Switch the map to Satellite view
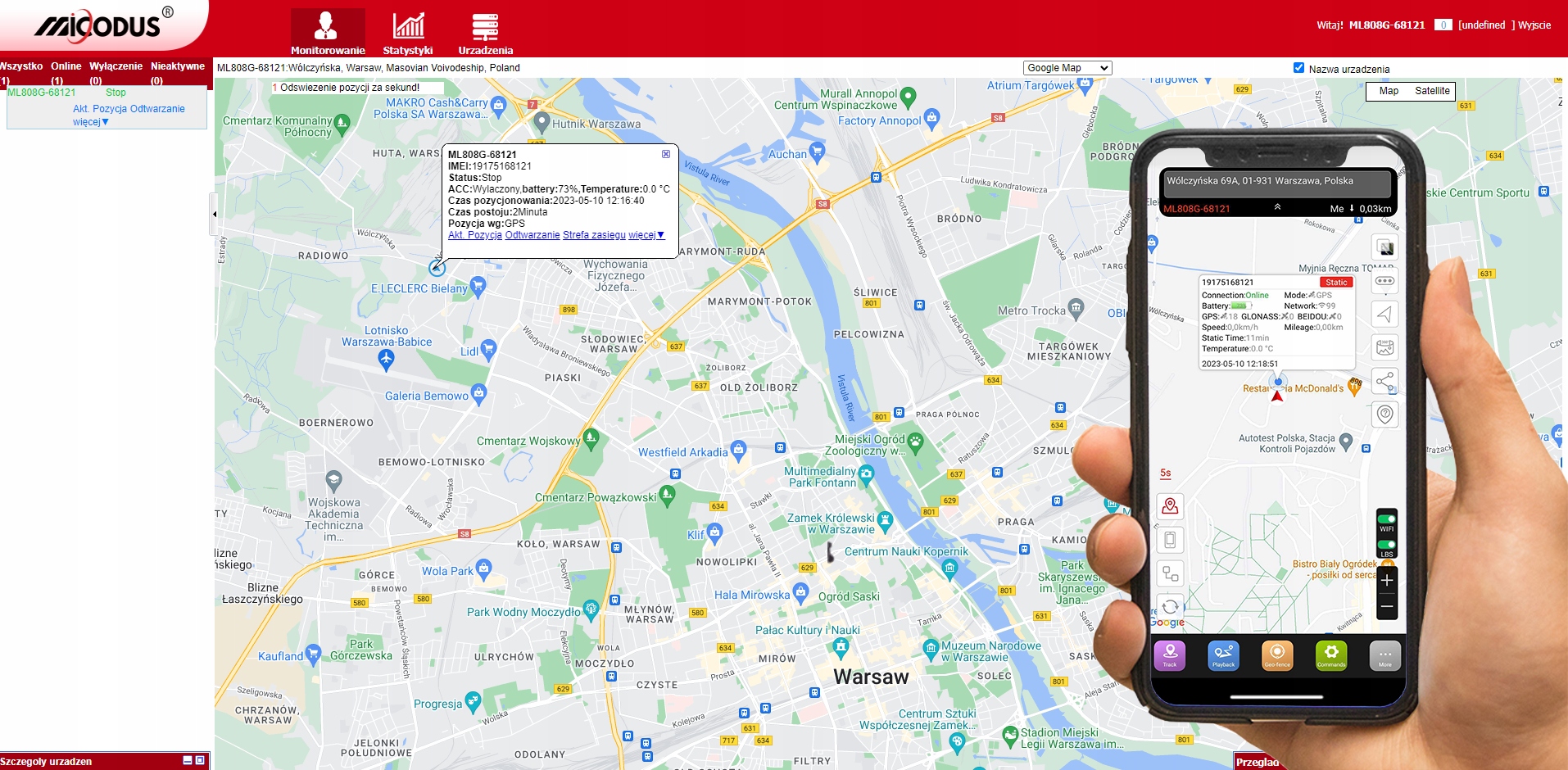1568x770 pixels. click(1432, 91)
